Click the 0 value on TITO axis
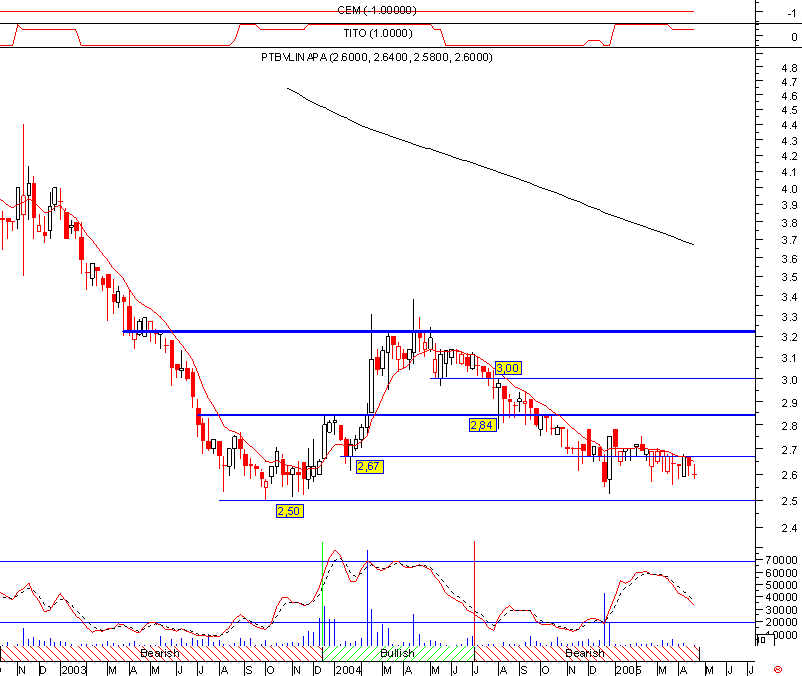 point(794,37)
